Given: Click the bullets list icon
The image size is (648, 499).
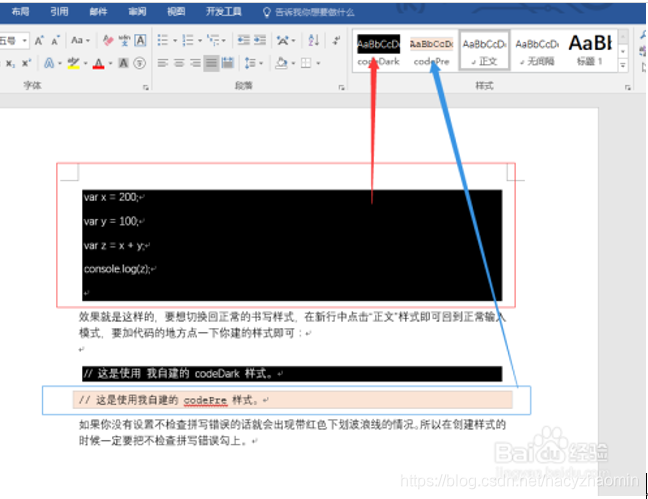Looking at the screenshot, I should tap(163, 40).
